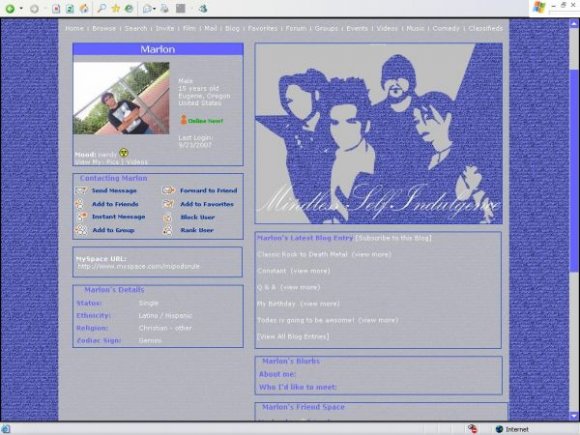The image size is (580, 435).
Task: Open the Forum navigation link
Action: point(296,28)
